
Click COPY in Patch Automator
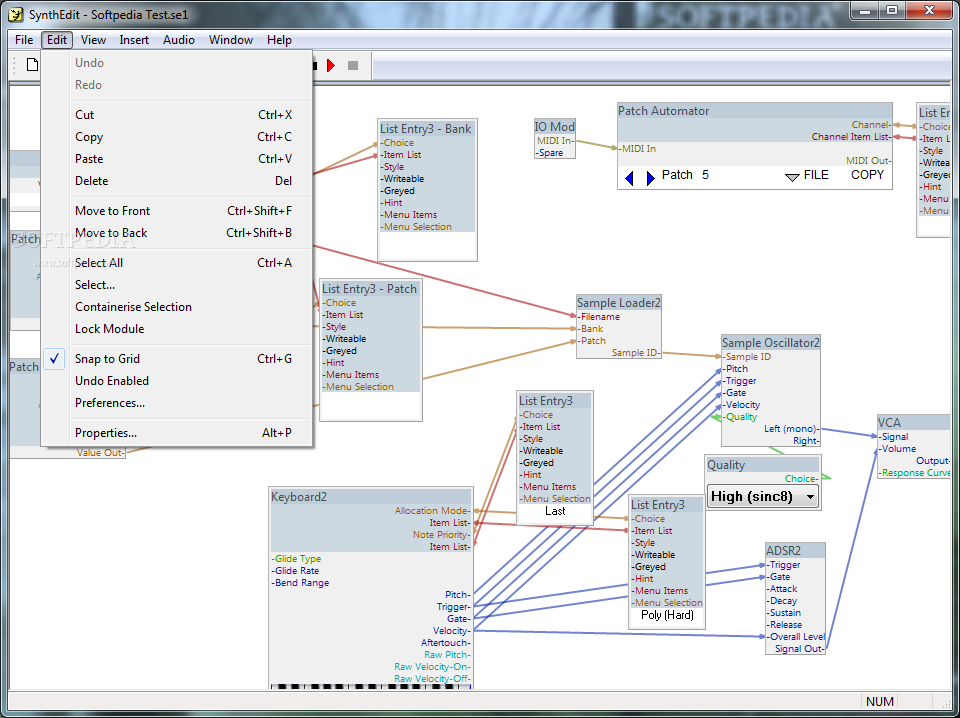[x=867, y=175]
